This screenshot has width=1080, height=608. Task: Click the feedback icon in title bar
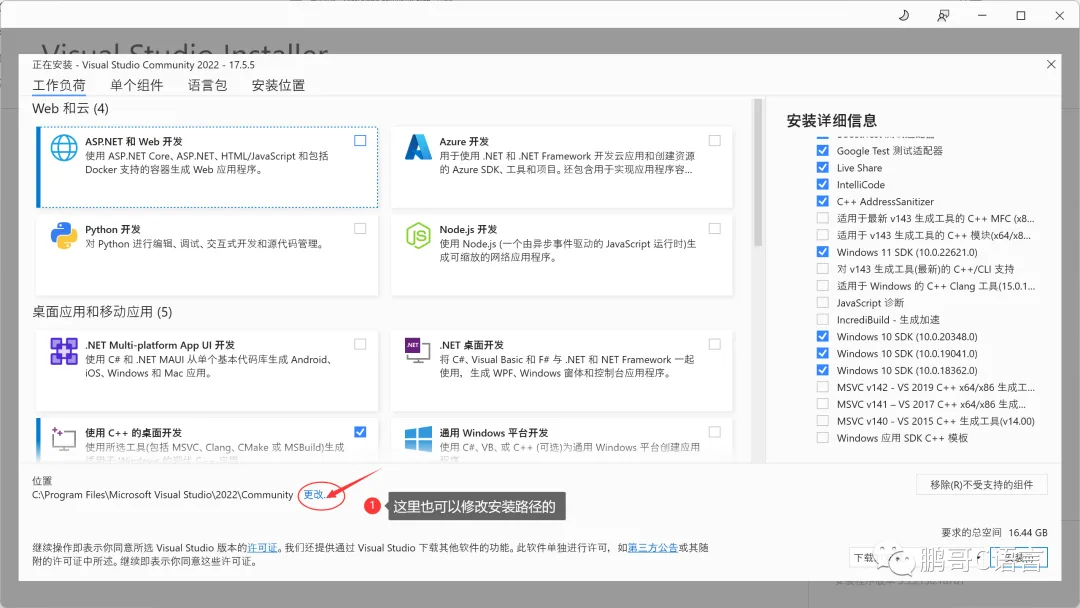(x=943, y=15)
